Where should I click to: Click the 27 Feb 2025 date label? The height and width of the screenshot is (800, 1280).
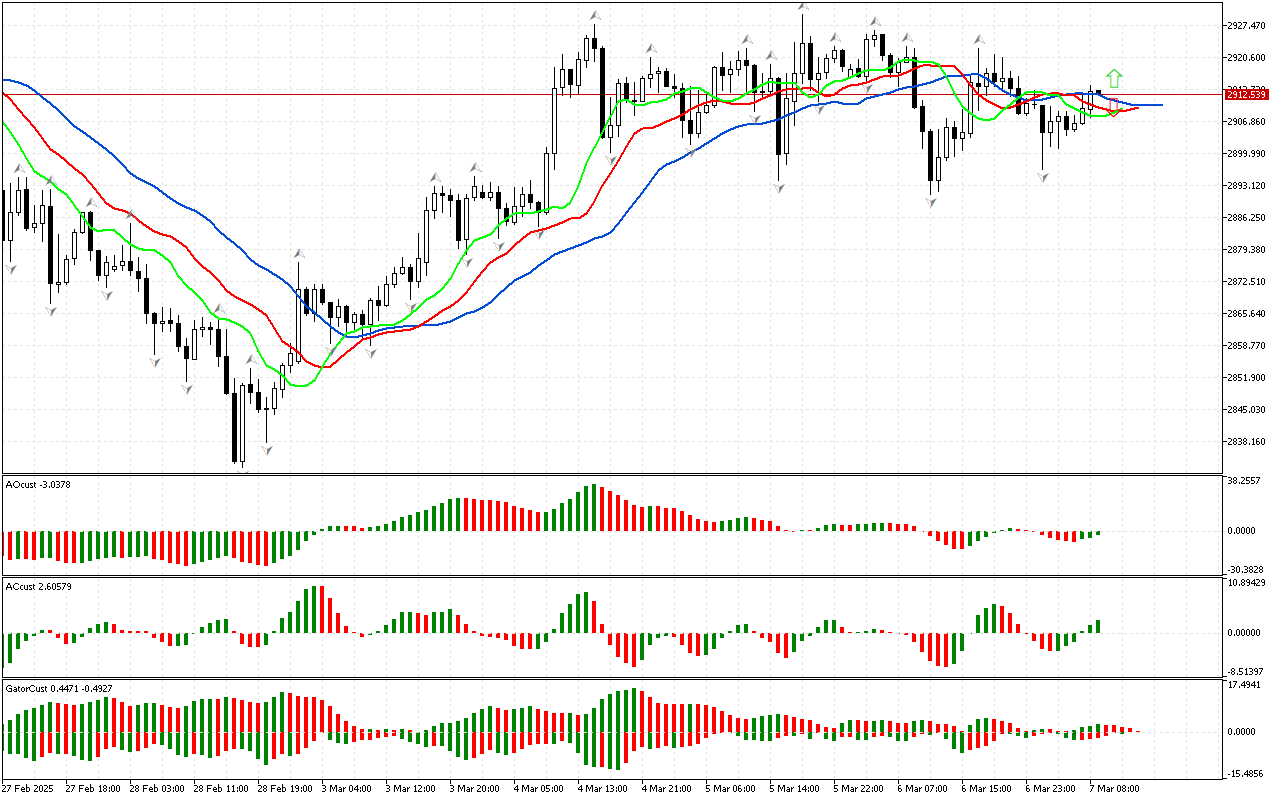pyautogui.click(x=27, y=788)
